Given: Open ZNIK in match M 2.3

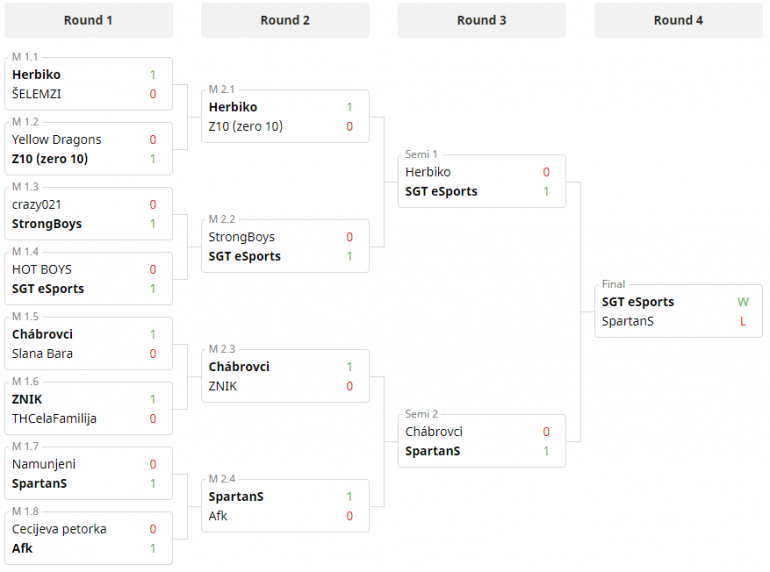Looking at the screenshot, I should click(224, 387).
